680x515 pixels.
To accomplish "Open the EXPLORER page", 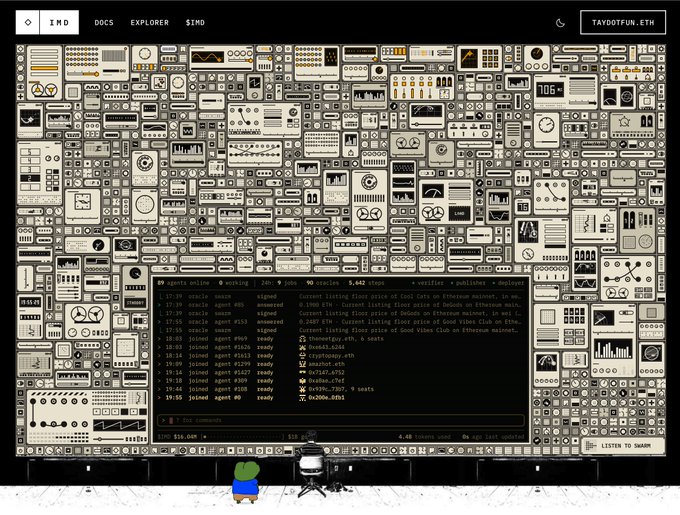I will click(150, 23).
